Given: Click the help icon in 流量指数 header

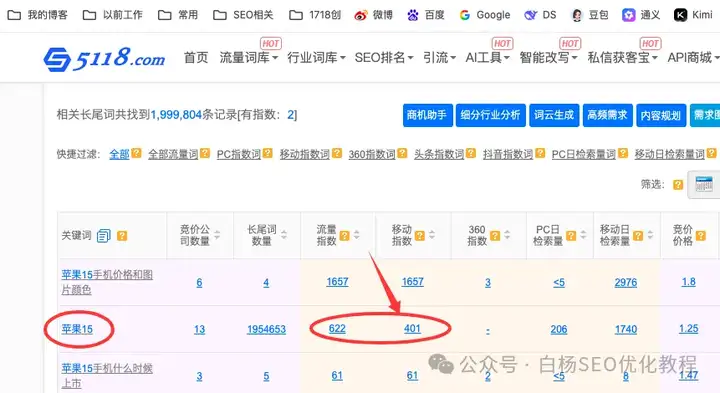Looking at the screenshot, I should [x=344, y=236].
